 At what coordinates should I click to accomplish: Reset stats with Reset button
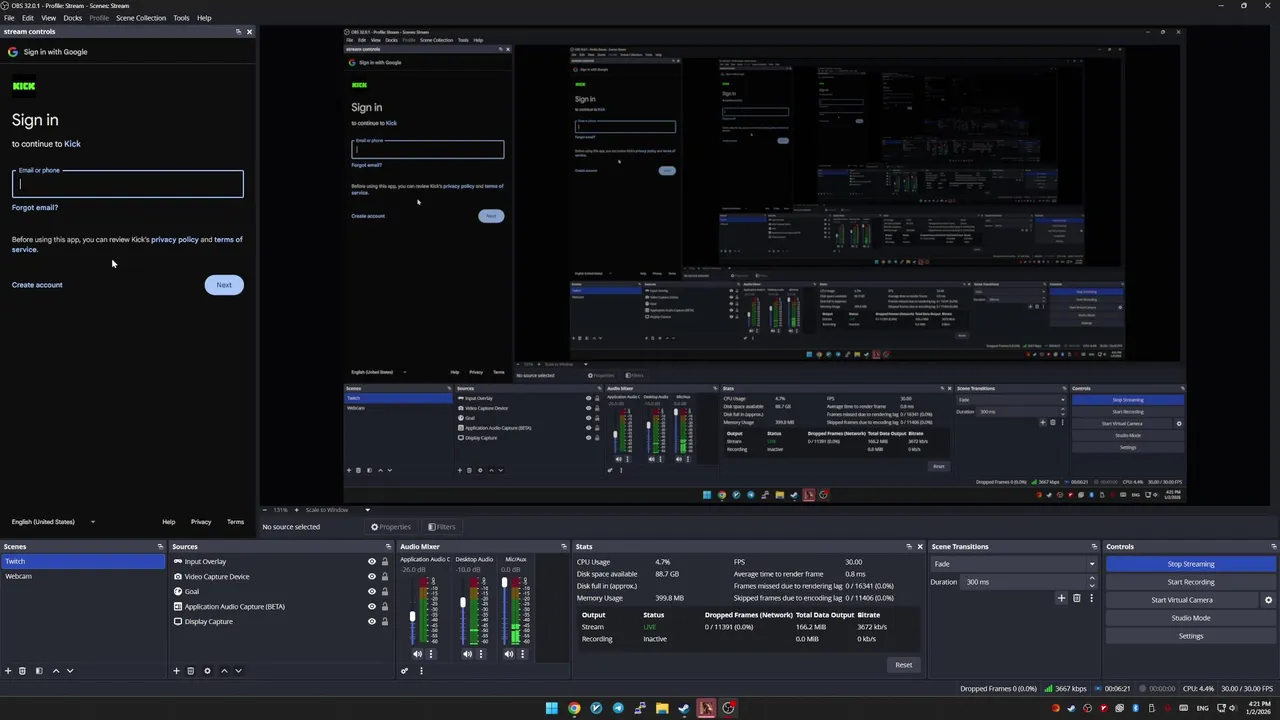(x=903, y=665)
